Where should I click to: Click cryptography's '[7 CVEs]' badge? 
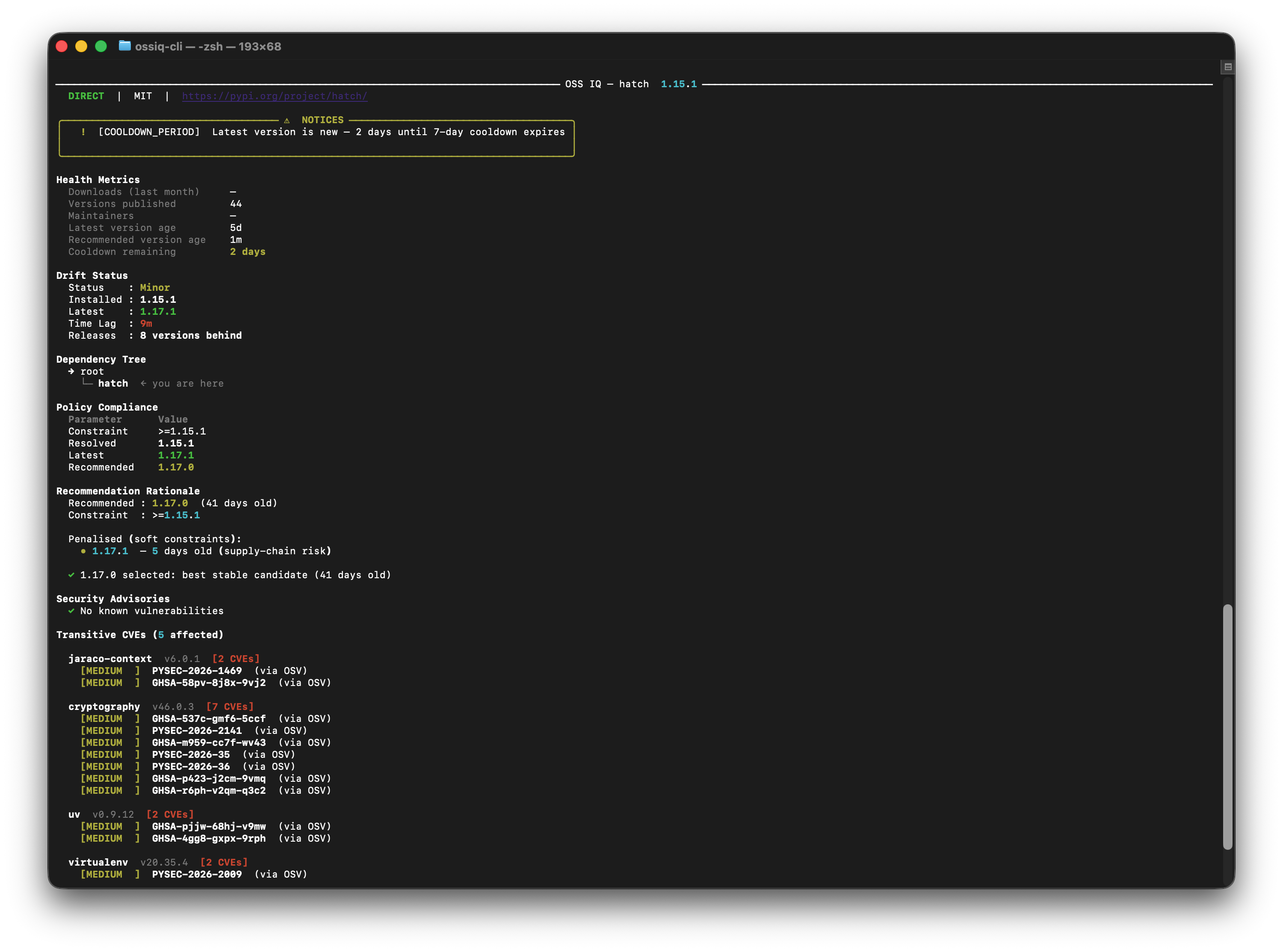230,707
